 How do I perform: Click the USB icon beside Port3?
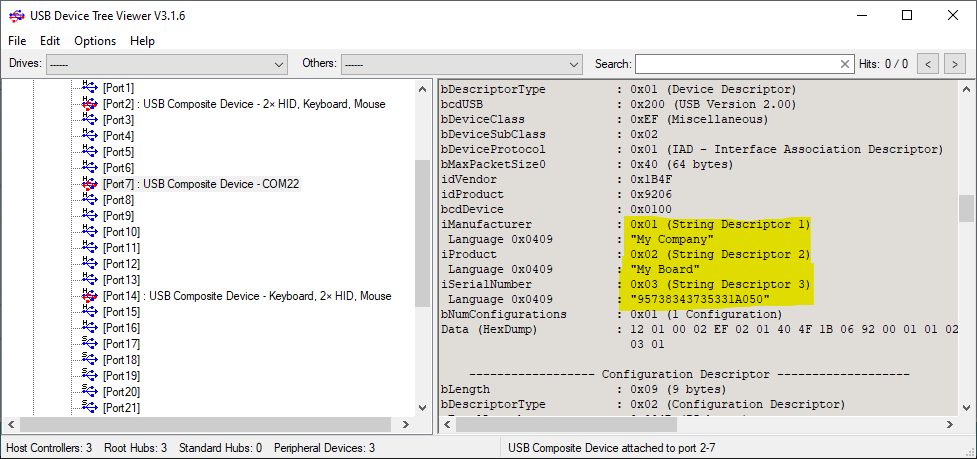click(90, 119)
